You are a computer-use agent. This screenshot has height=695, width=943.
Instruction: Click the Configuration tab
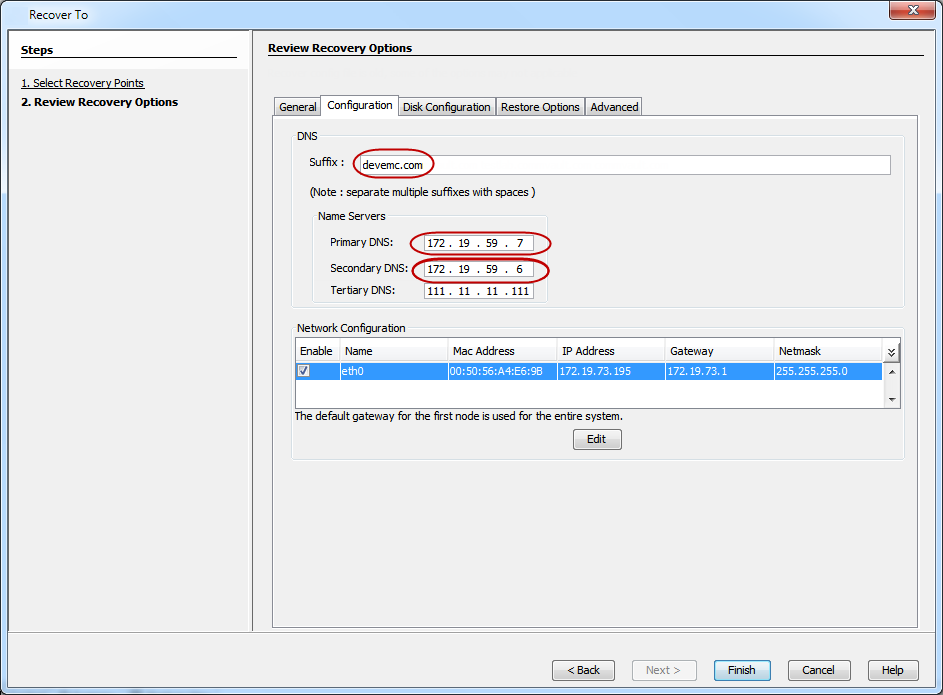tap(360, 106)
